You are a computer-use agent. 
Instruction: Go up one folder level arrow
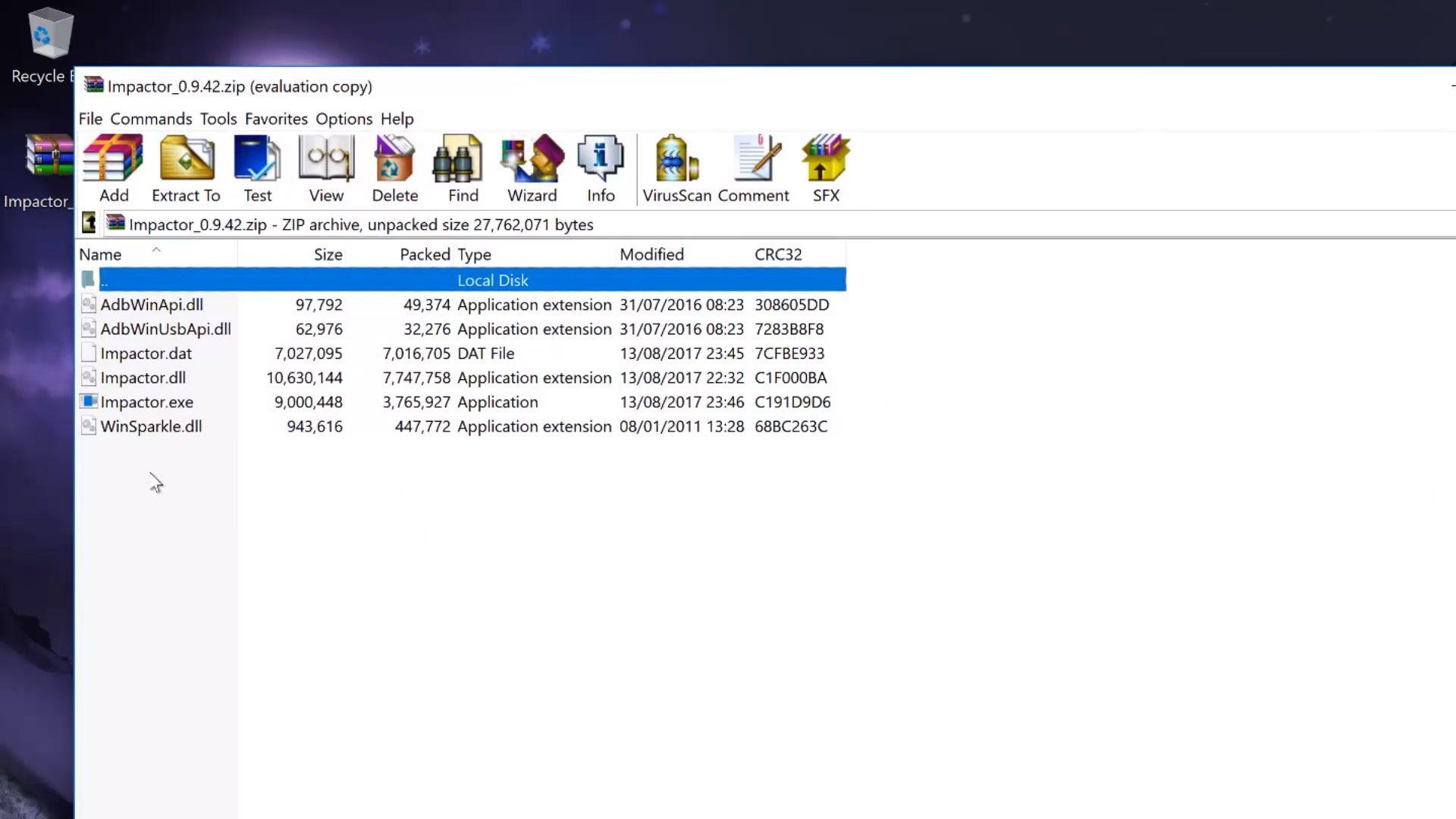pyautogui.click(x=89, y=224)
